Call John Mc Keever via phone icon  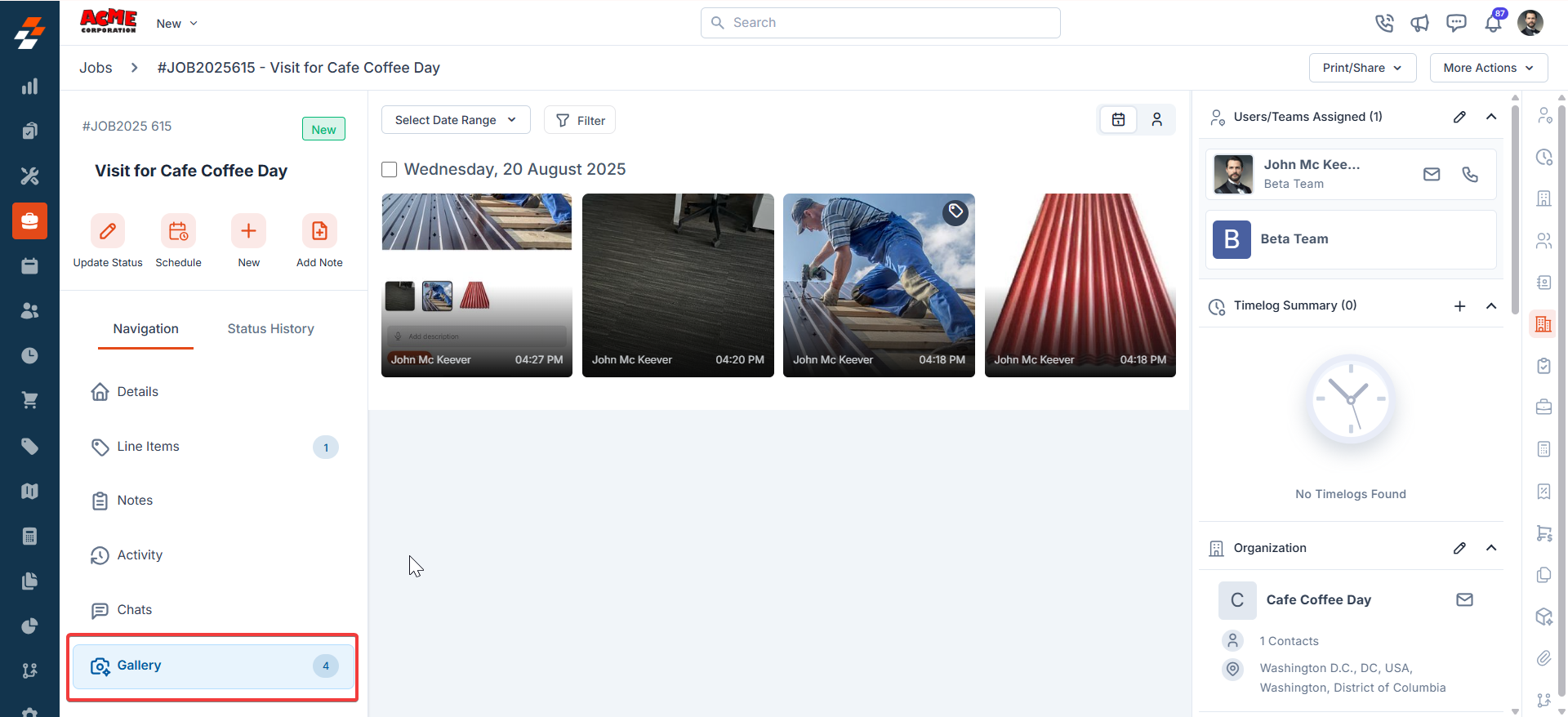click(1470, 174)
